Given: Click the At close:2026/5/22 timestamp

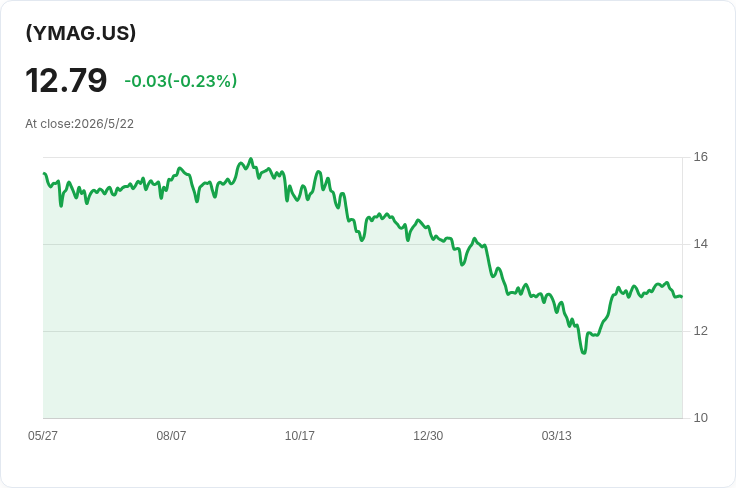Looking at the screenshot, I should click(79, 124).
